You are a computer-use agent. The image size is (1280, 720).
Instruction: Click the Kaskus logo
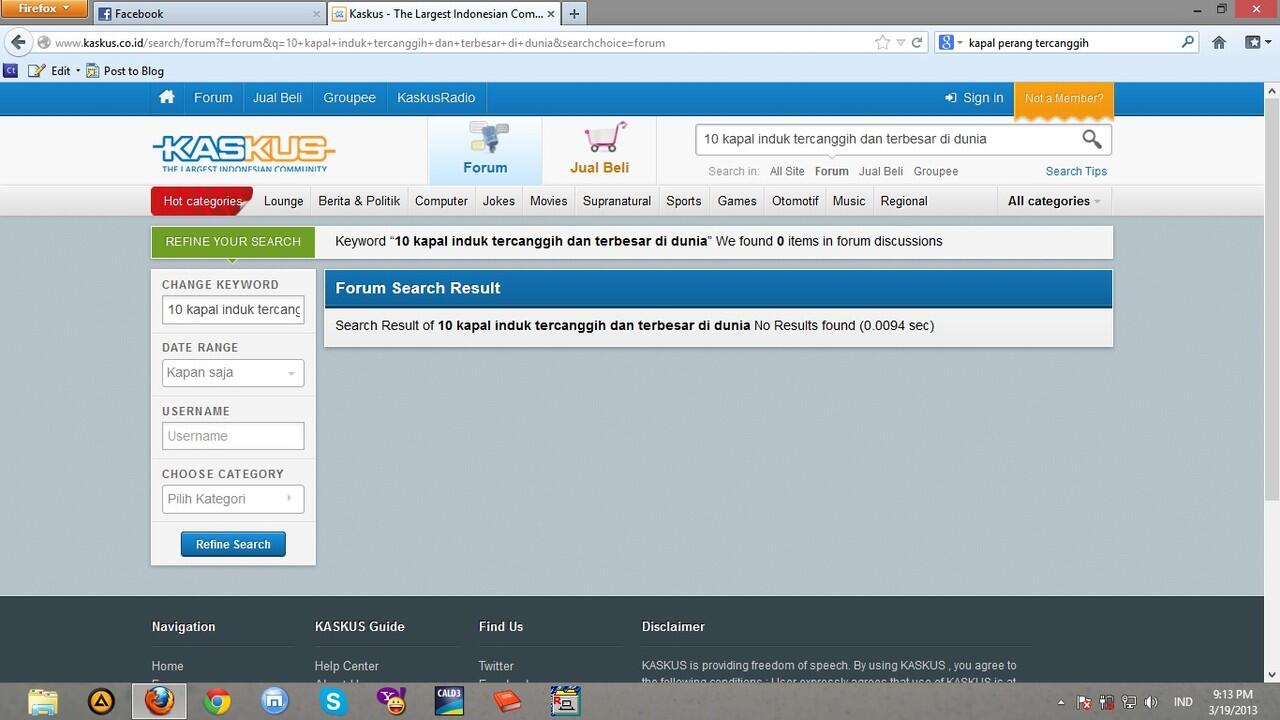coord(244,152)
